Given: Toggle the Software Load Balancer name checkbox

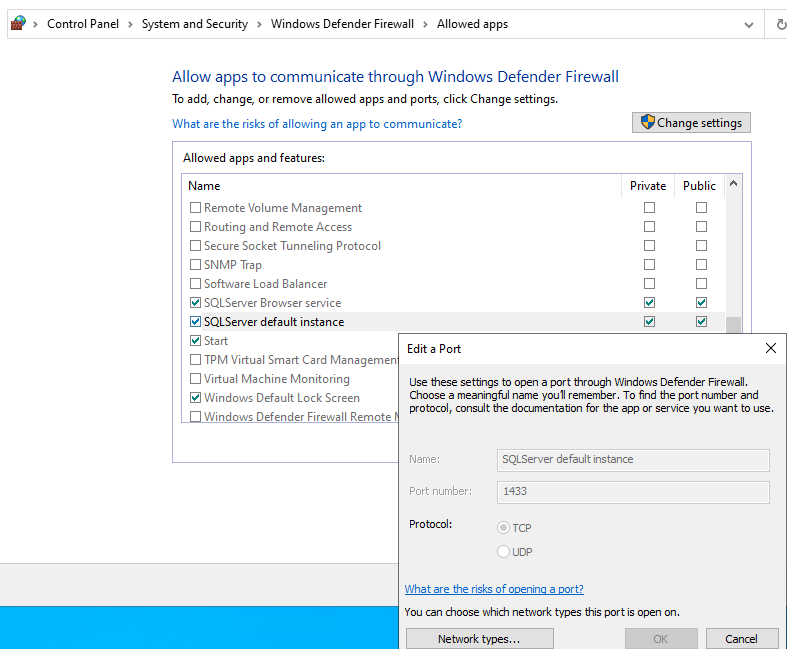Looking at the screenshot, I should click(195, 283).
